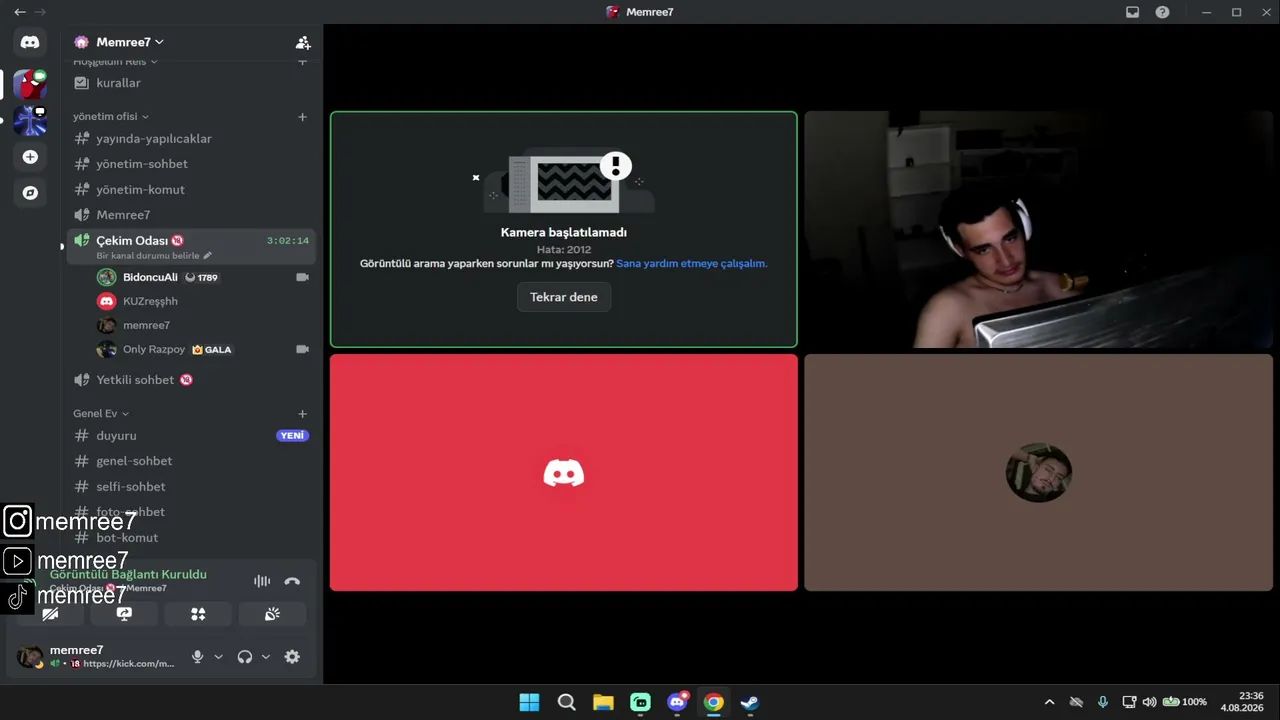Invite people to the Memree7 server
The width and height of the screenshot is (1280, 720).
pos(303,42)
